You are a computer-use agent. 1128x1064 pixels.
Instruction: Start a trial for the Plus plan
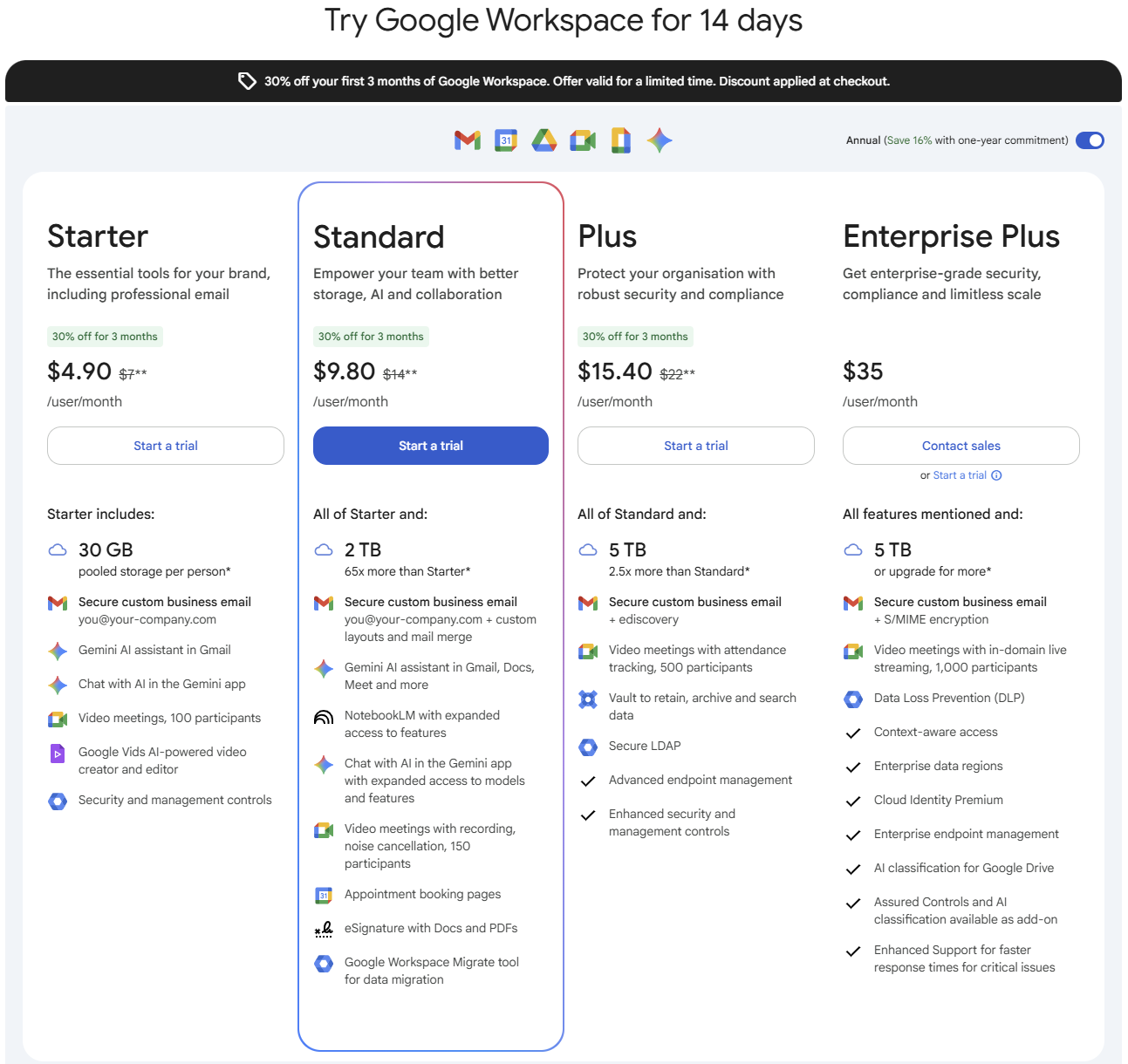tap(695, 446)
